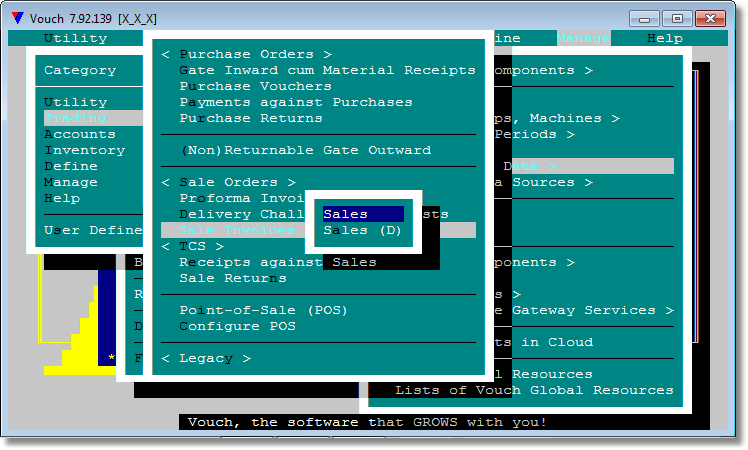Select Accounts in the Category list
The width and height of the screenshot is (748, 450).
[80, 134]
